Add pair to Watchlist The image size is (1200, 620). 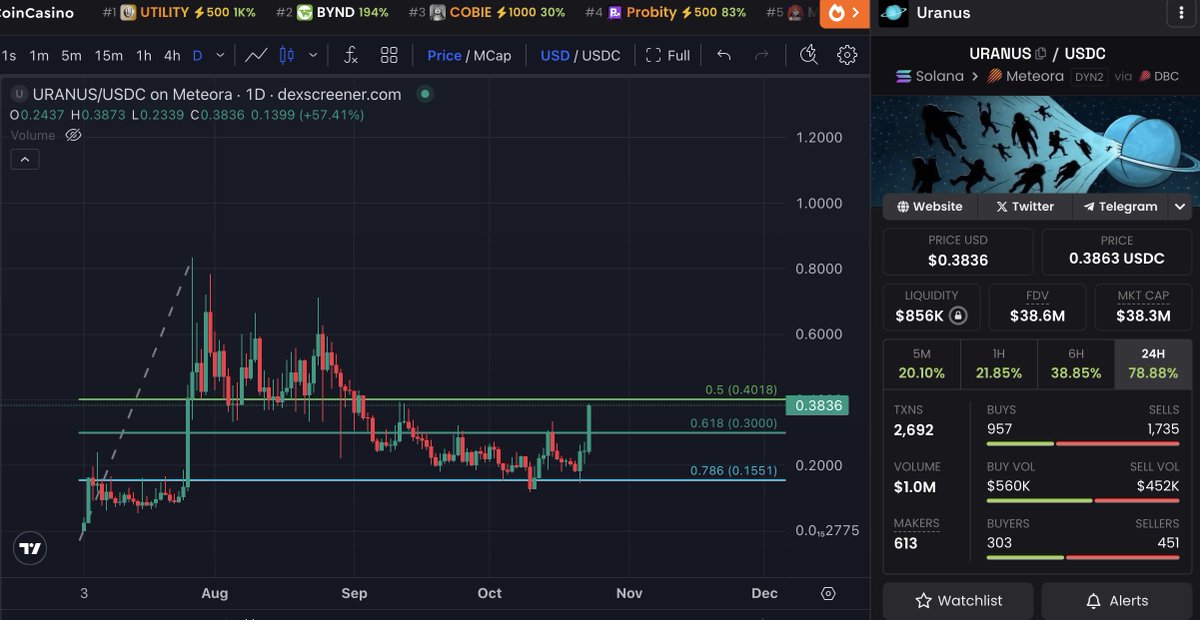958,601
